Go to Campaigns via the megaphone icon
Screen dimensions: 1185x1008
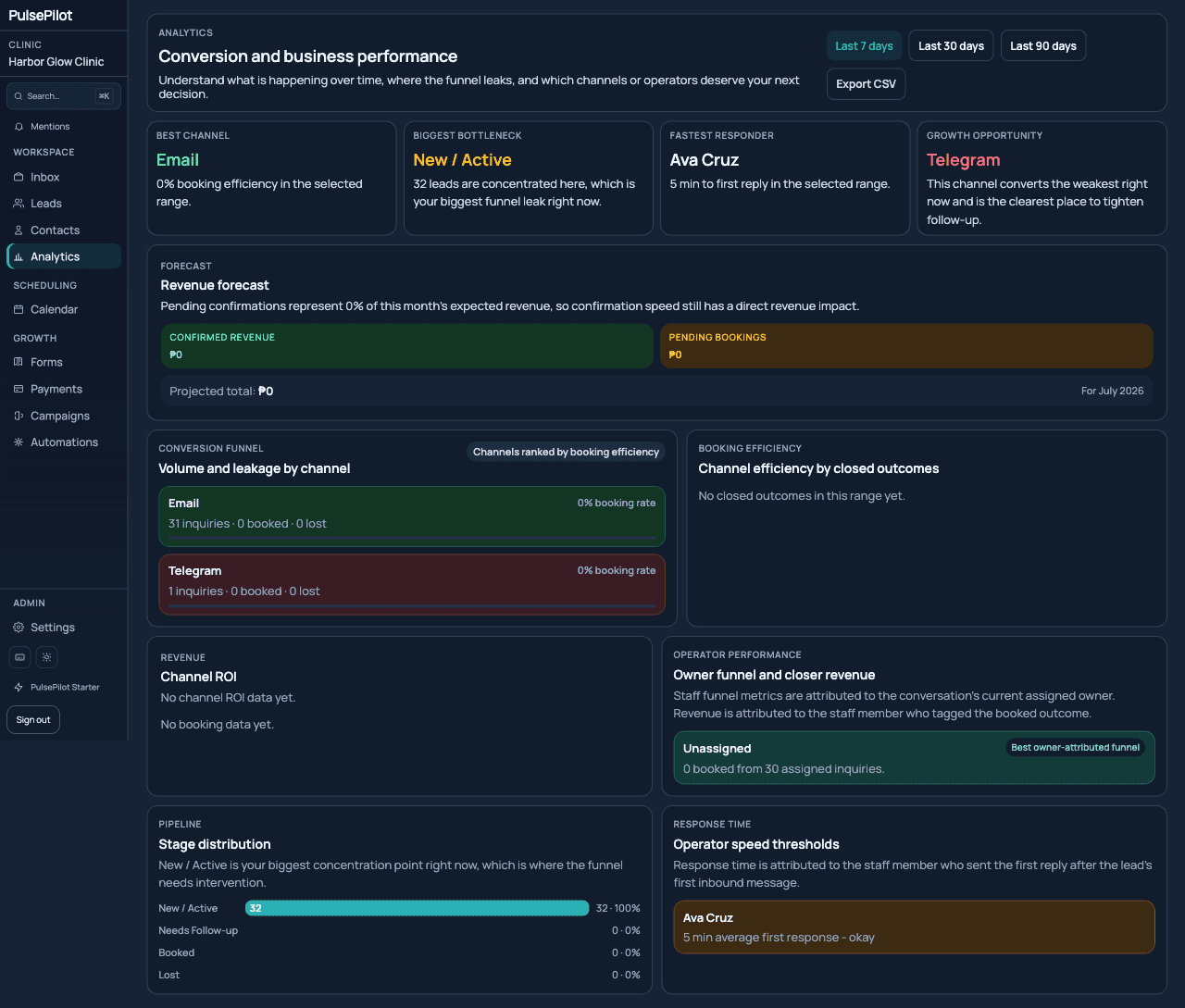pos(19,416)
